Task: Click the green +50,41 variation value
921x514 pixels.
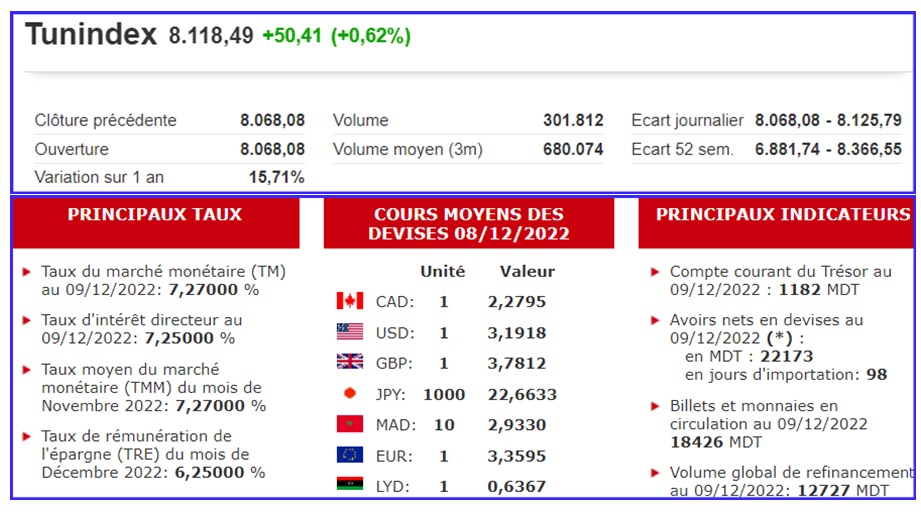Action: (x=291, y=36)
